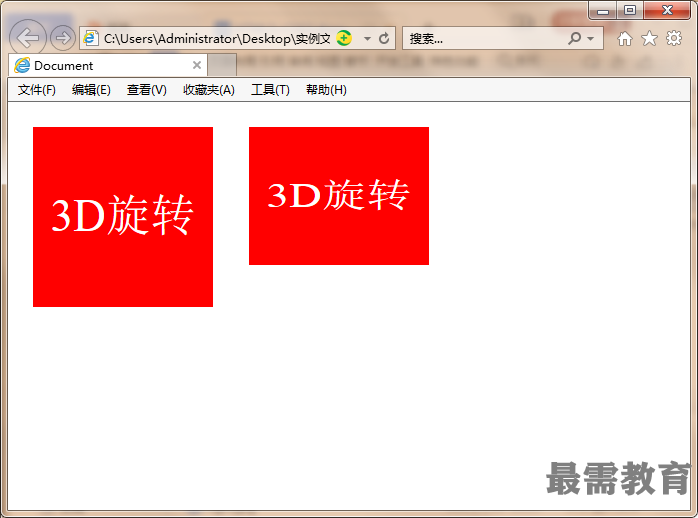
Task: Click the address bar file path text
Action: (217, 39)
